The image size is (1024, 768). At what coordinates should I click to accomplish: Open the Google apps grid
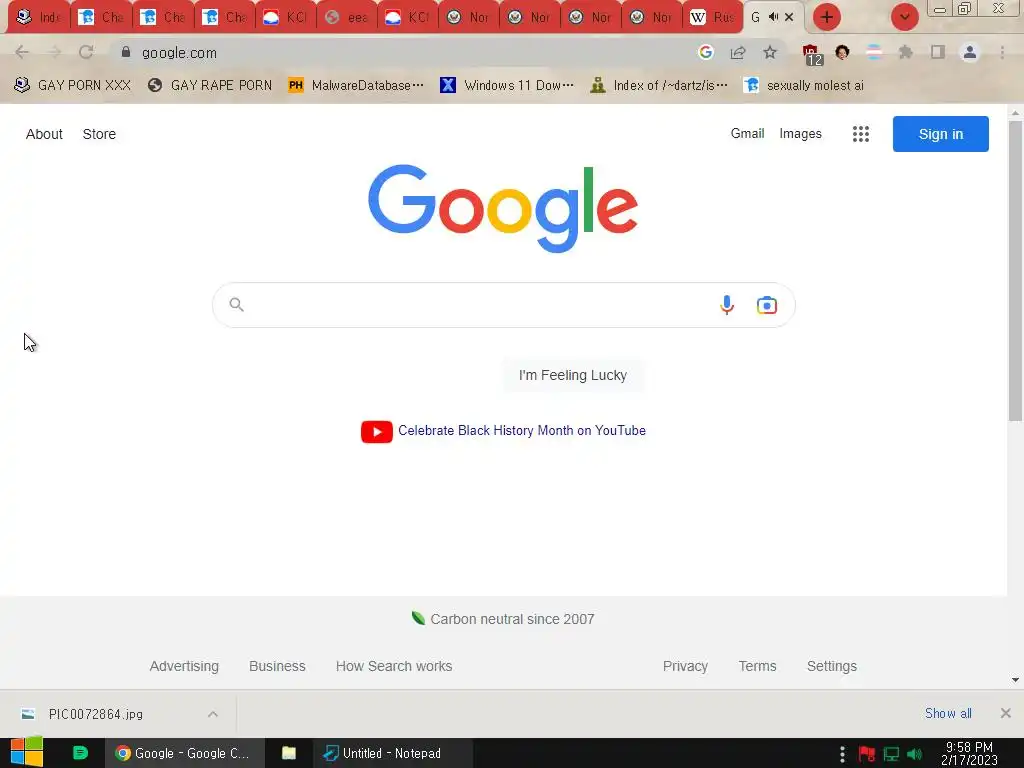point(861,134)
